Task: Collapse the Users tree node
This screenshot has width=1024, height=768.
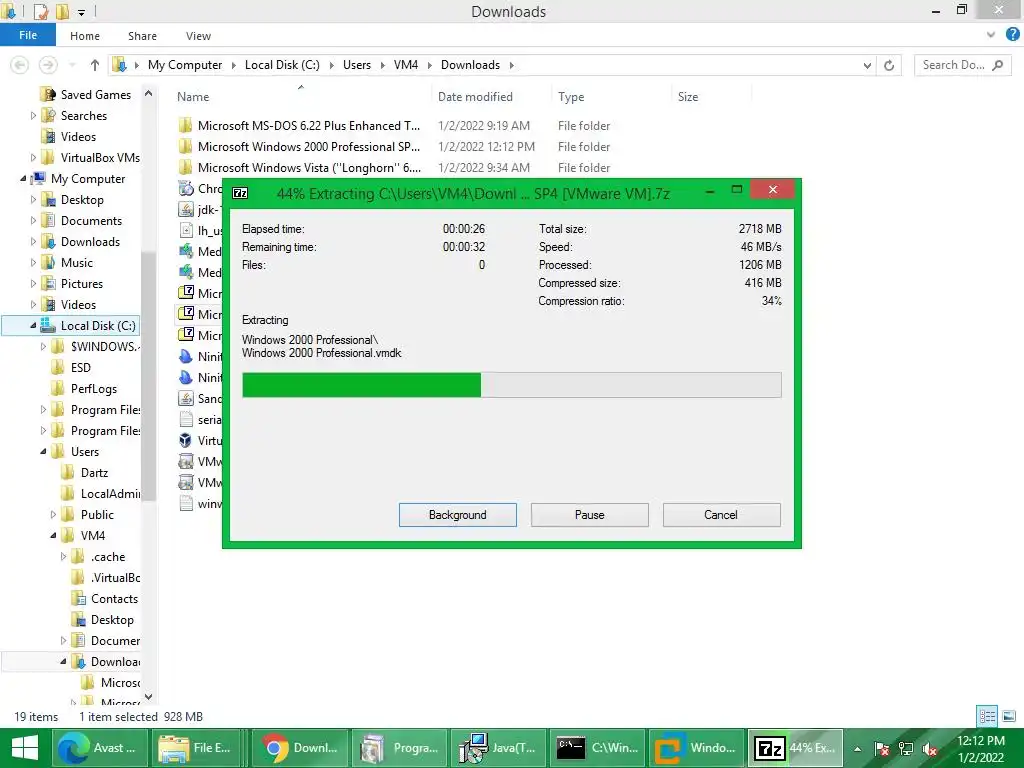Action: [x=43, y=451]
